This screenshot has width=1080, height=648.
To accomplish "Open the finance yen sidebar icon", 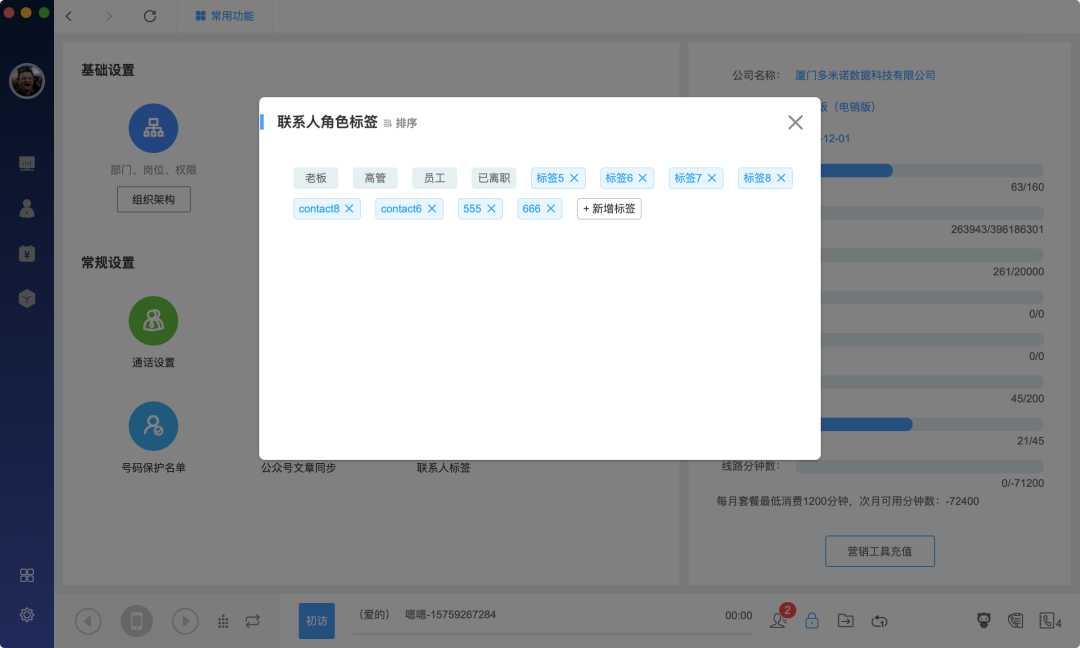I will tap(27, 253).
